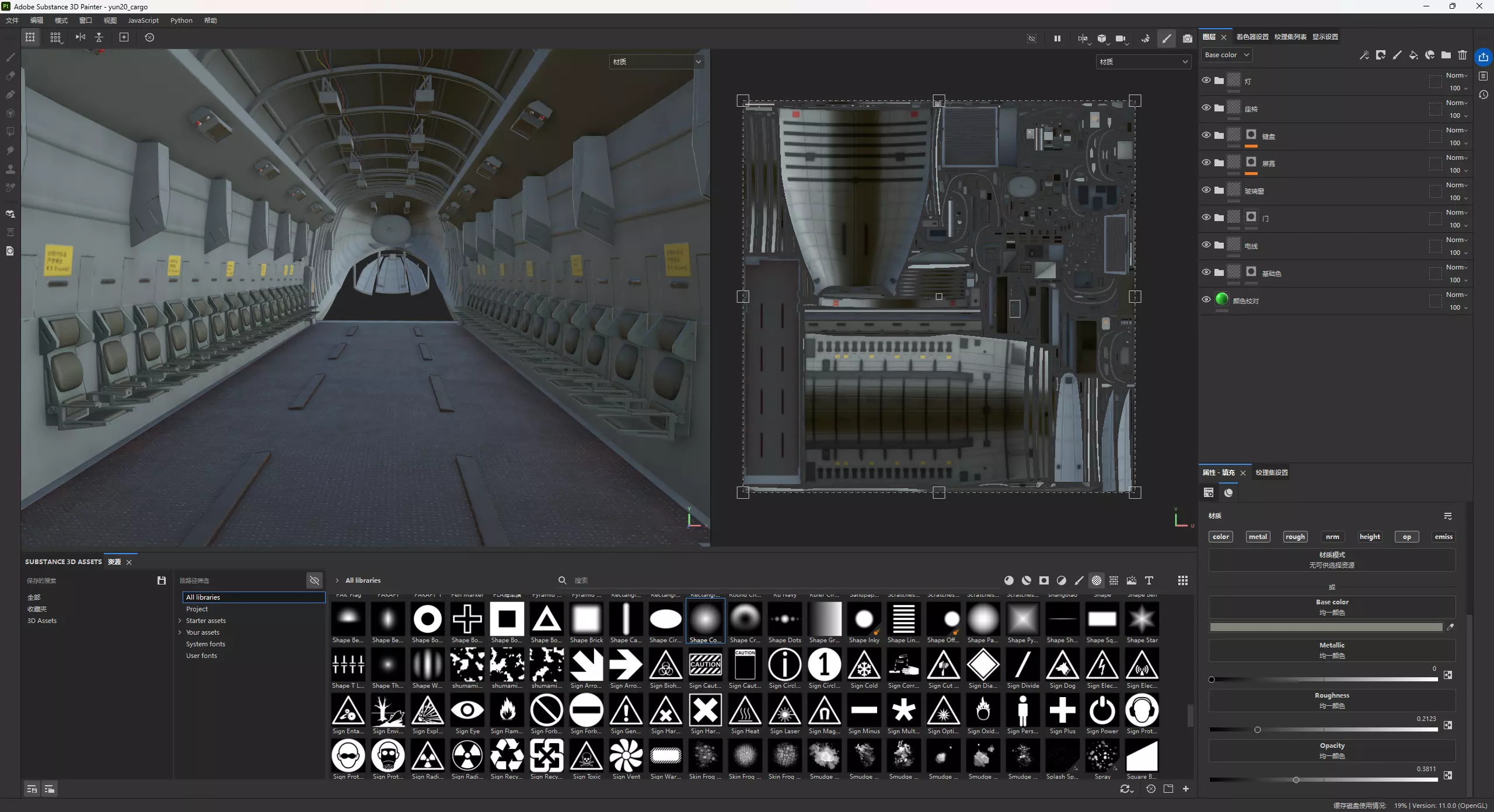Screen dimensions: 1494x812
Task: Click the folder icon to add a group
Action: pos(1446,55)
